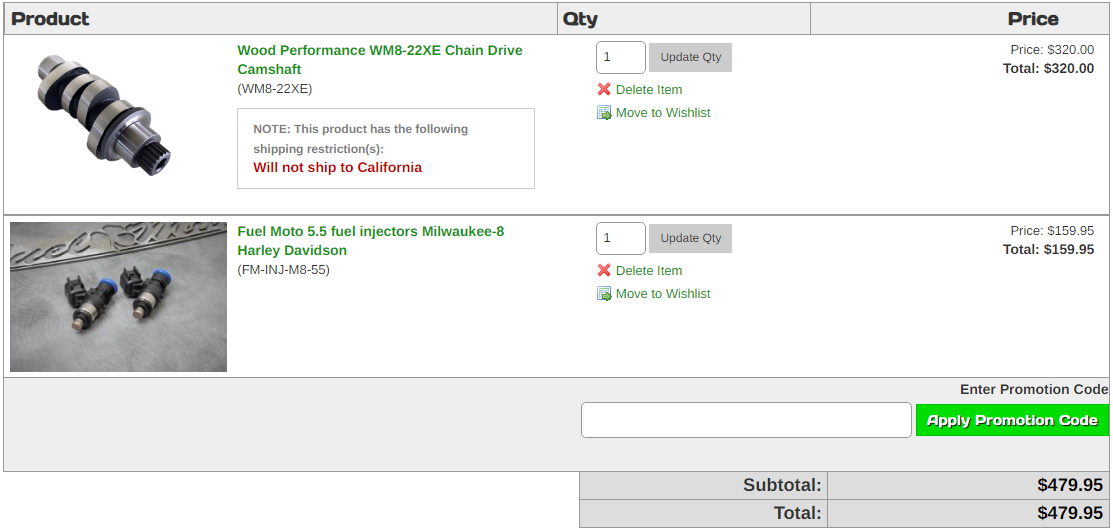Screen dimensions: 1113x529
Task: Click the Product column header
Action: (x=50, y=19)
